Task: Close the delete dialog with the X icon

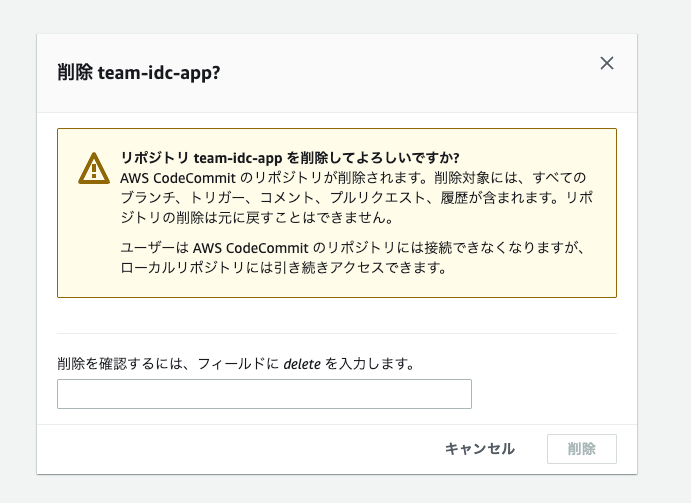Action: (606, 63)
